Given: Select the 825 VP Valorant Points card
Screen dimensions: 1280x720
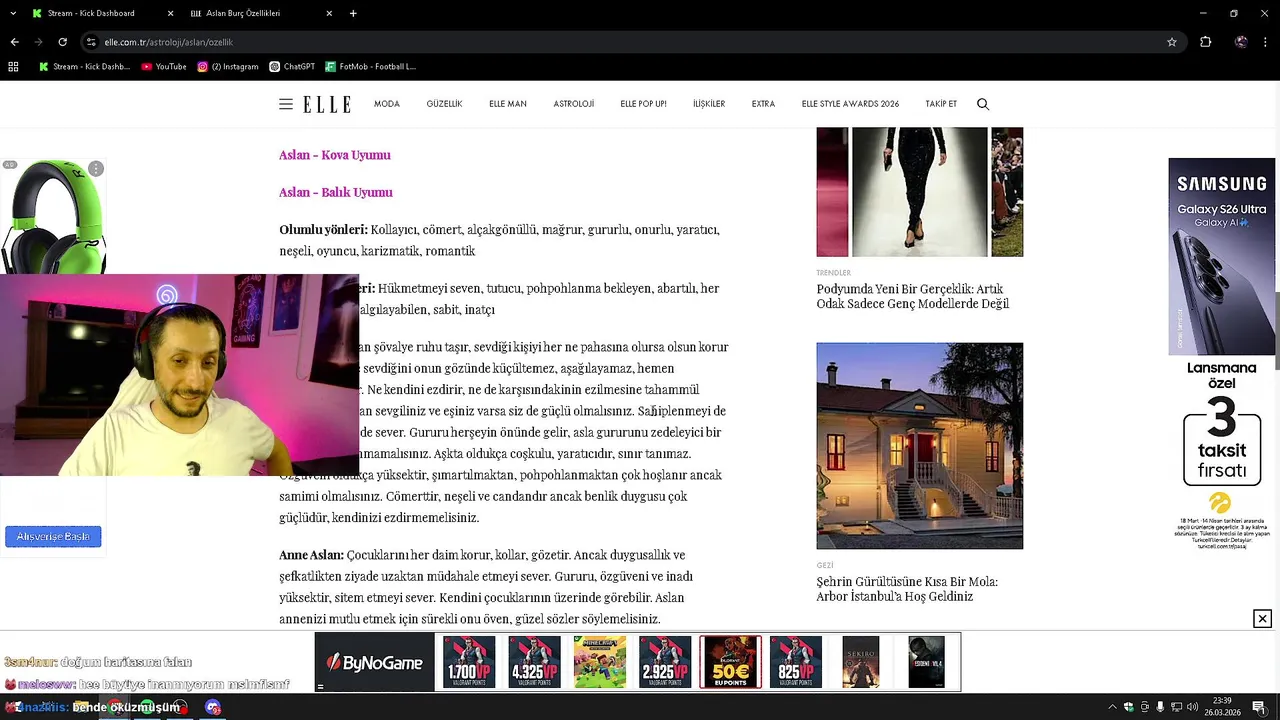Looking at the screenshot, I should (x=796, y=662).
